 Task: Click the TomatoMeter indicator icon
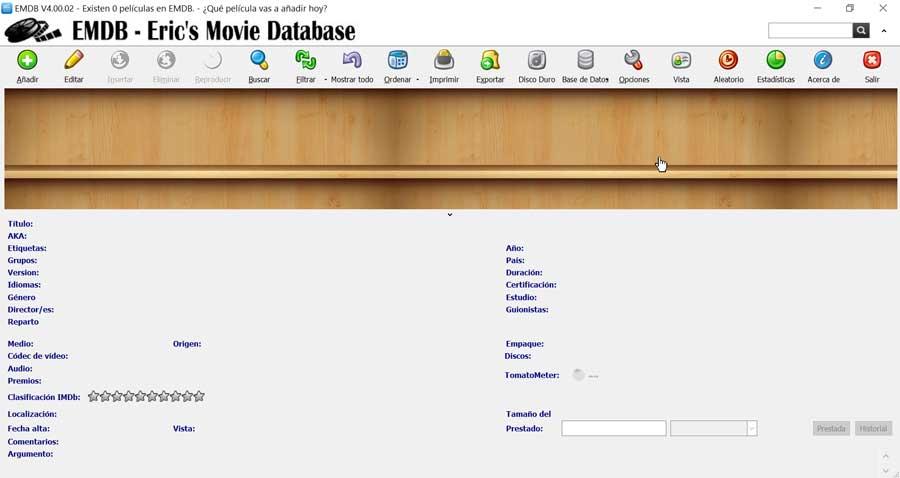(x=578, y=375)
